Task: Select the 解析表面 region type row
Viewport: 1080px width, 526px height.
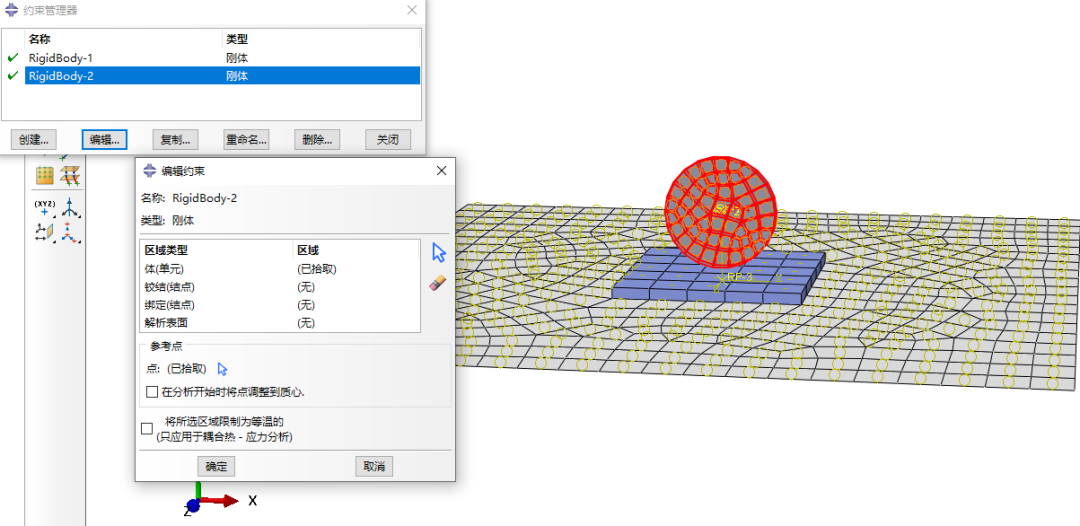Action: tap(280, 322)
